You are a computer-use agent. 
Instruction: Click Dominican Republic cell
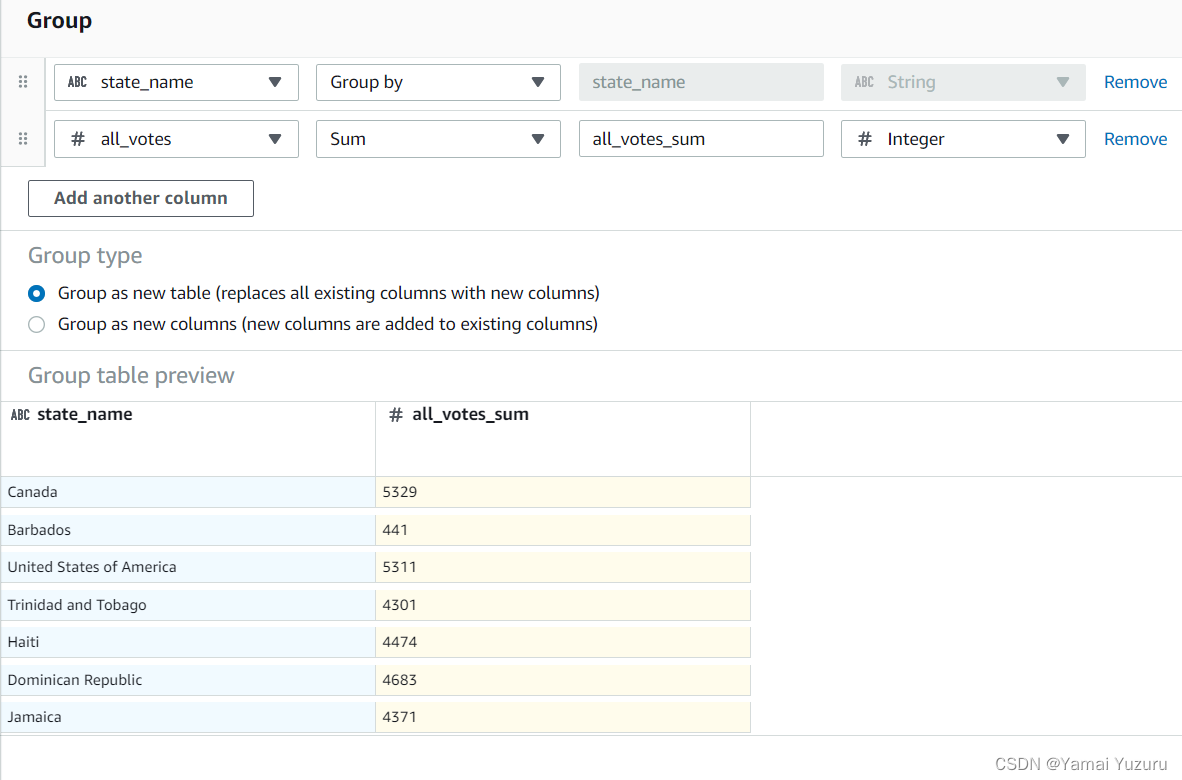pos(188,680)
